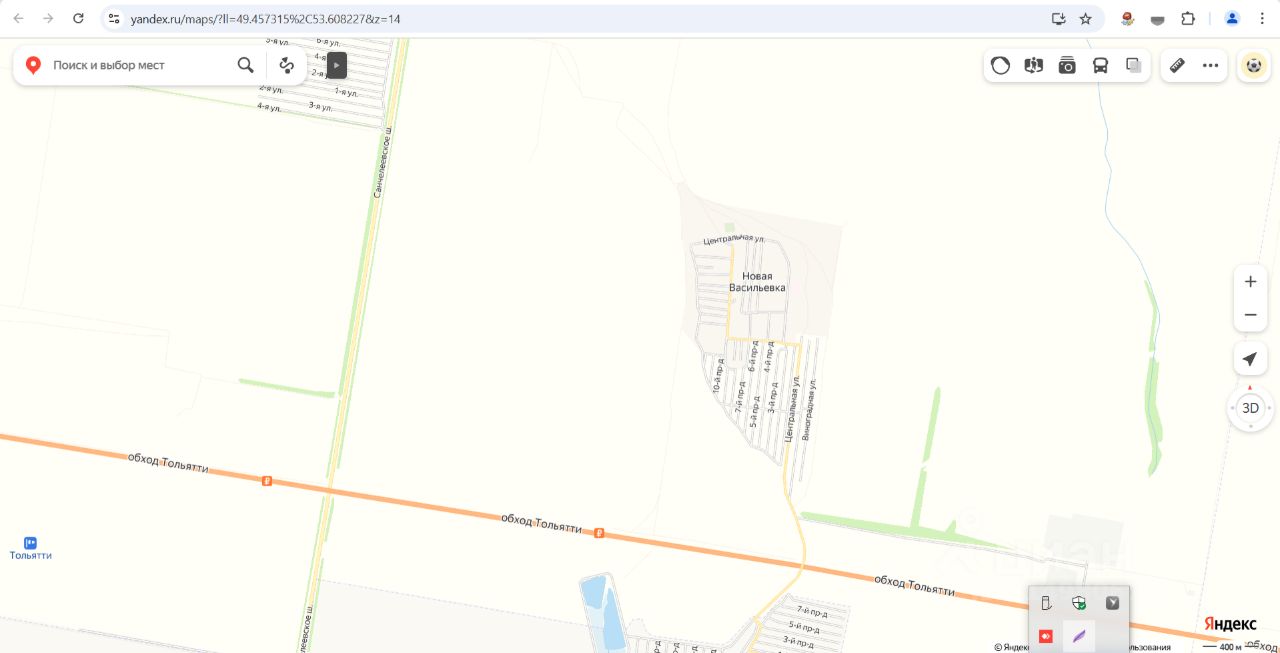The height and width of the screenshot is (653, 1280).
Task: Click the Тольятти station marker
Action: pyautogui.click(x=30, y=543)
